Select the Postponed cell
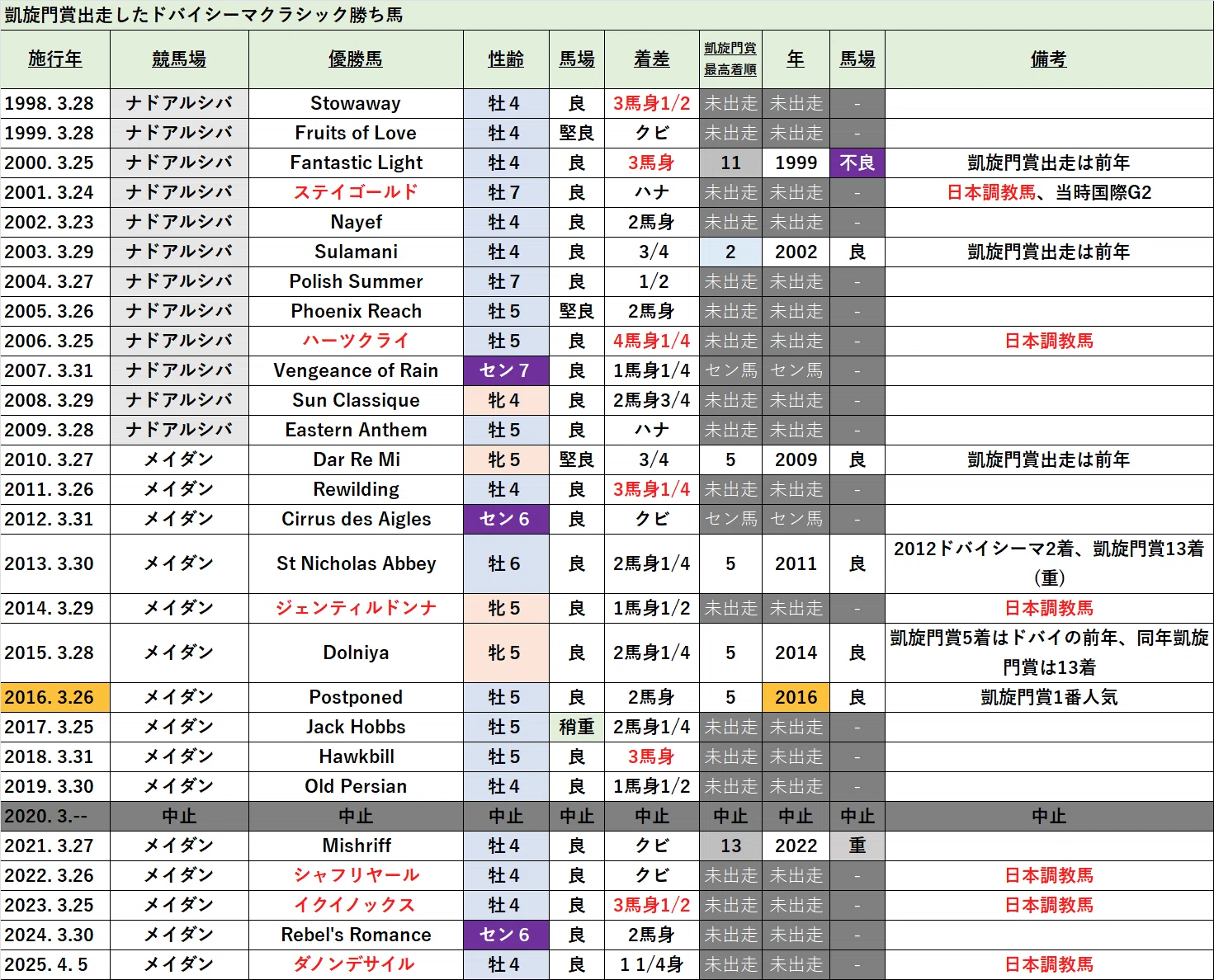This screenshot has height=980, width=1214. (x=356, y=697)
